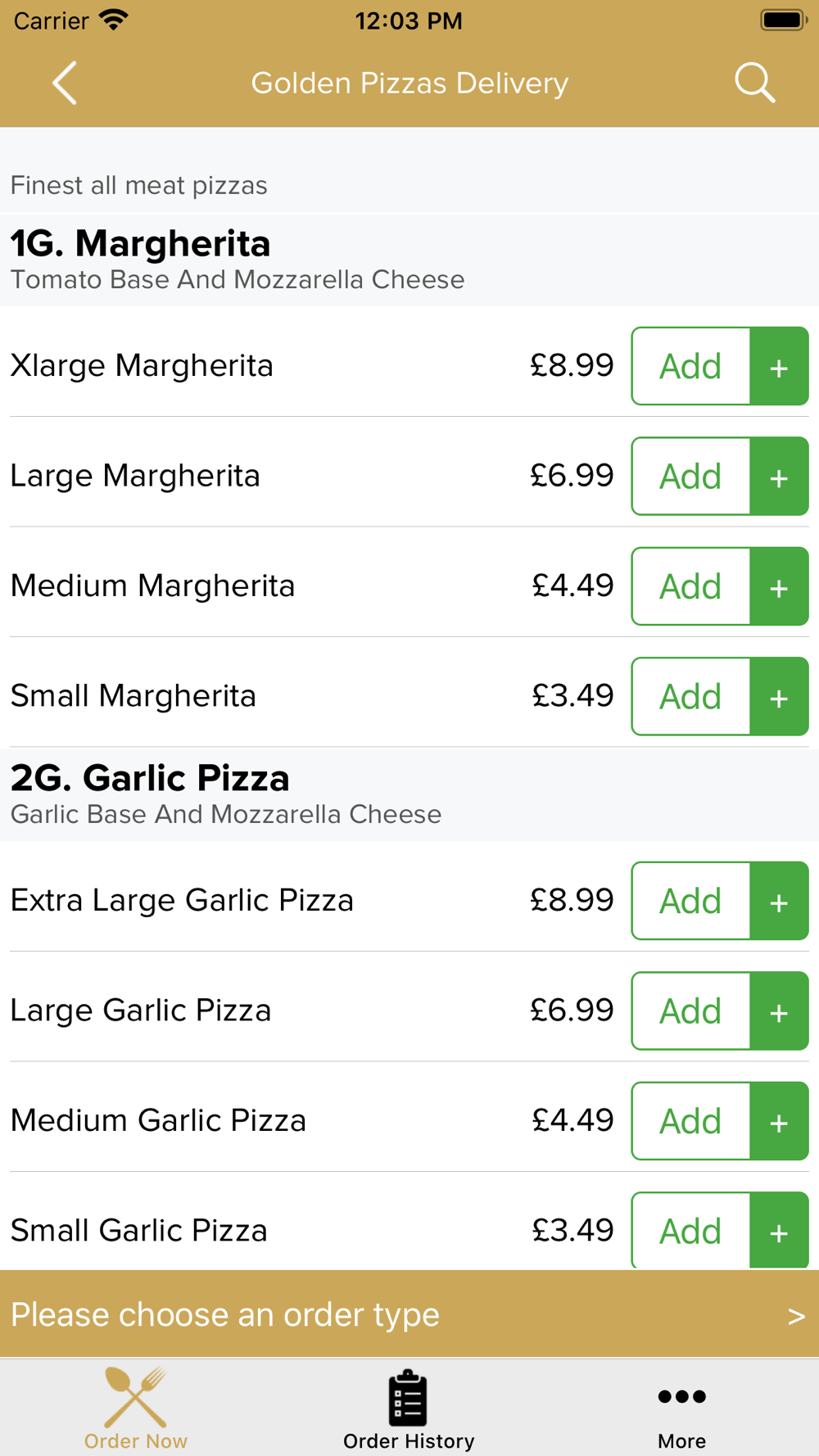819x1456 pixels.
Task: Tap the plus icon for Medium Margherita
Action: [x=779, y=586]
